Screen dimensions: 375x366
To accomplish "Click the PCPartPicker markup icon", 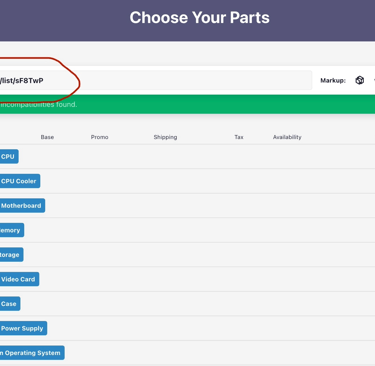I will point(359,80).
